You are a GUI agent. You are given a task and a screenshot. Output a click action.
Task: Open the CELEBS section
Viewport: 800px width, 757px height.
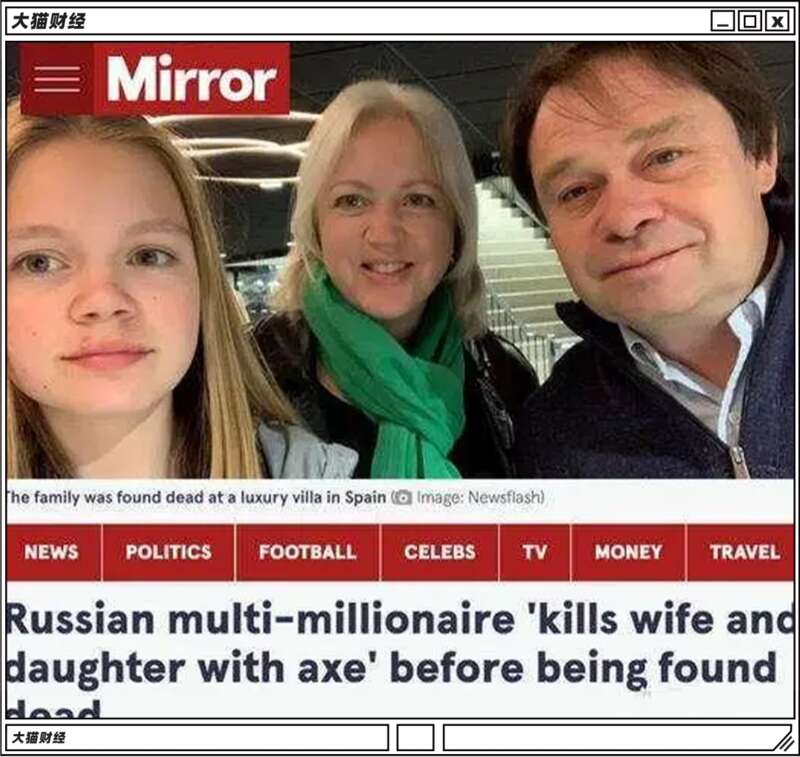point(440,552)
